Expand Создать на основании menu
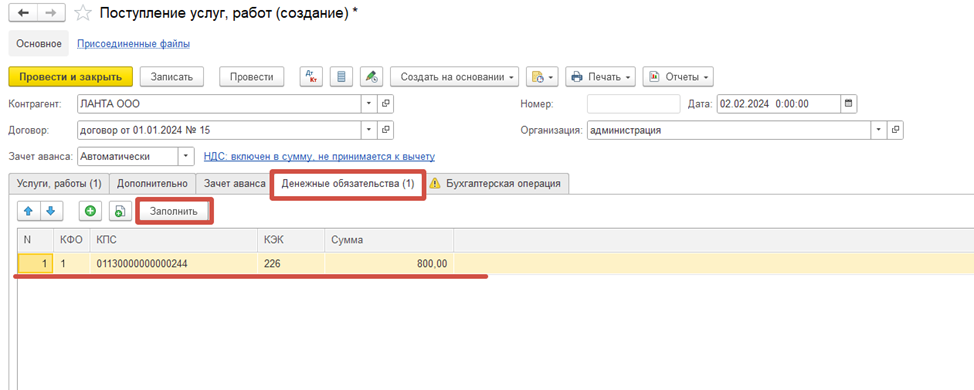The width and height of the screenshot is (974, 390). point(454,77)
